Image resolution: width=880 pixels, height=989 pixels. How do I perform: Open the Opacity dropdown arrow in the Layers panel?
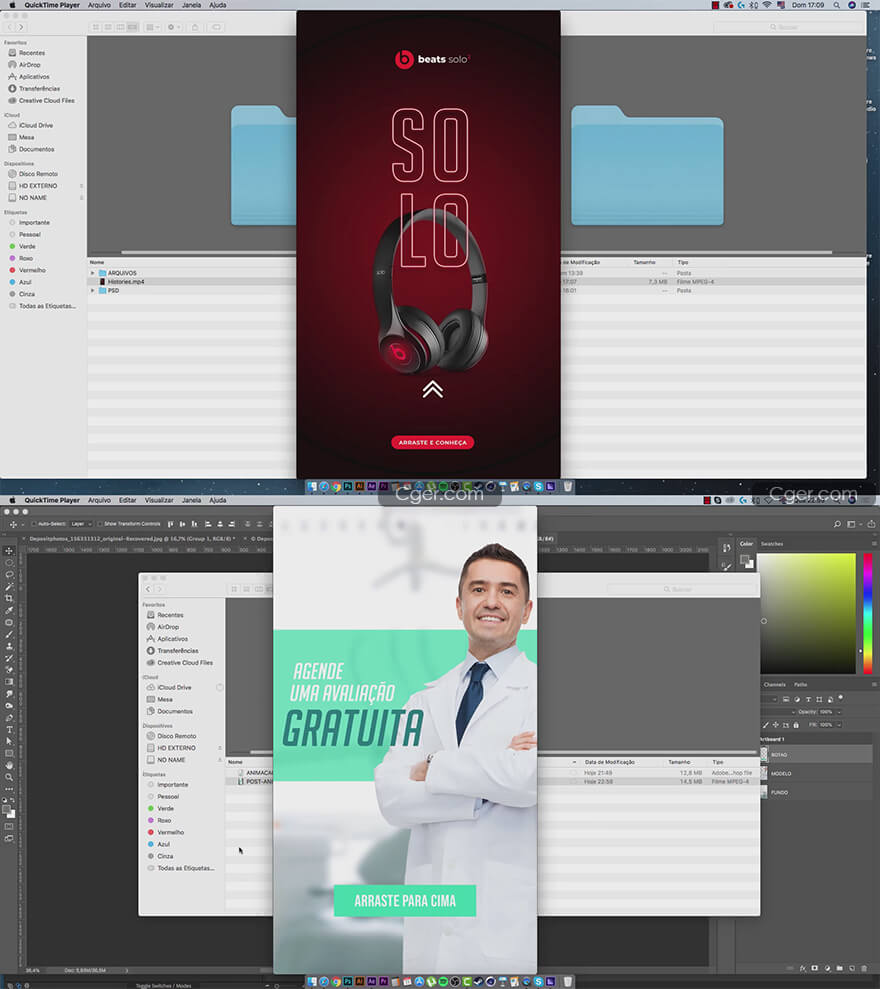[x=839, y=712]
